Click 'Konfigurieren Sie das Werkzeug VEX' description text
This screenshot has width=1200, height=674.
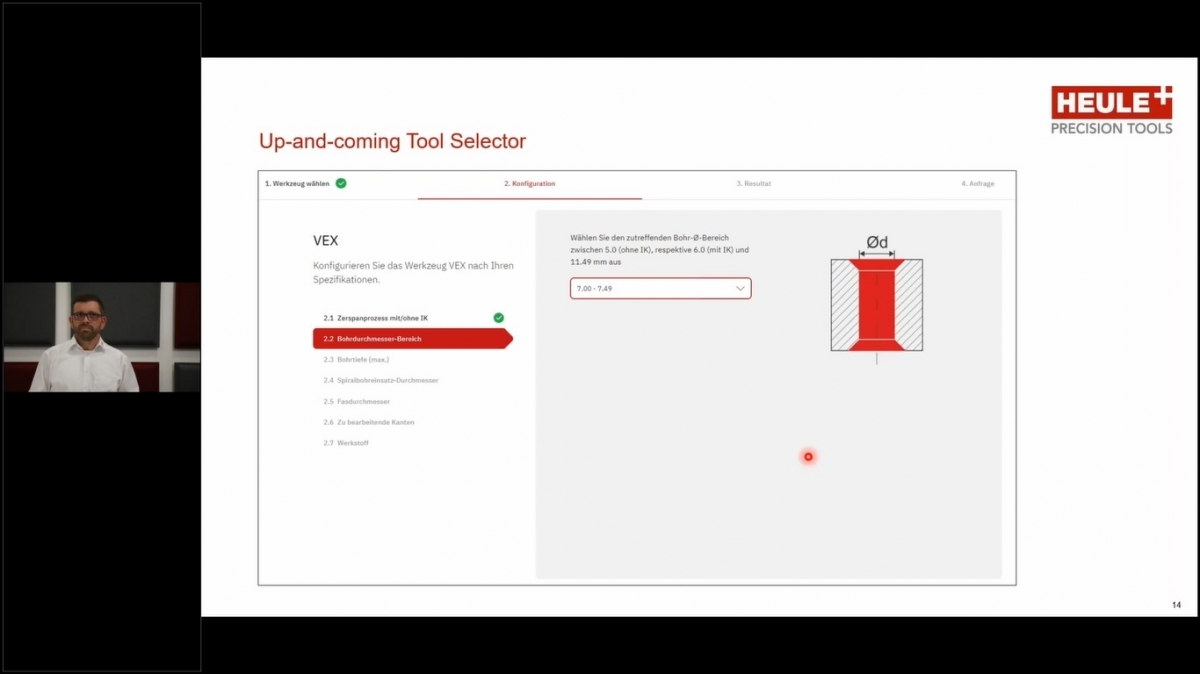[x=413, y=272]
